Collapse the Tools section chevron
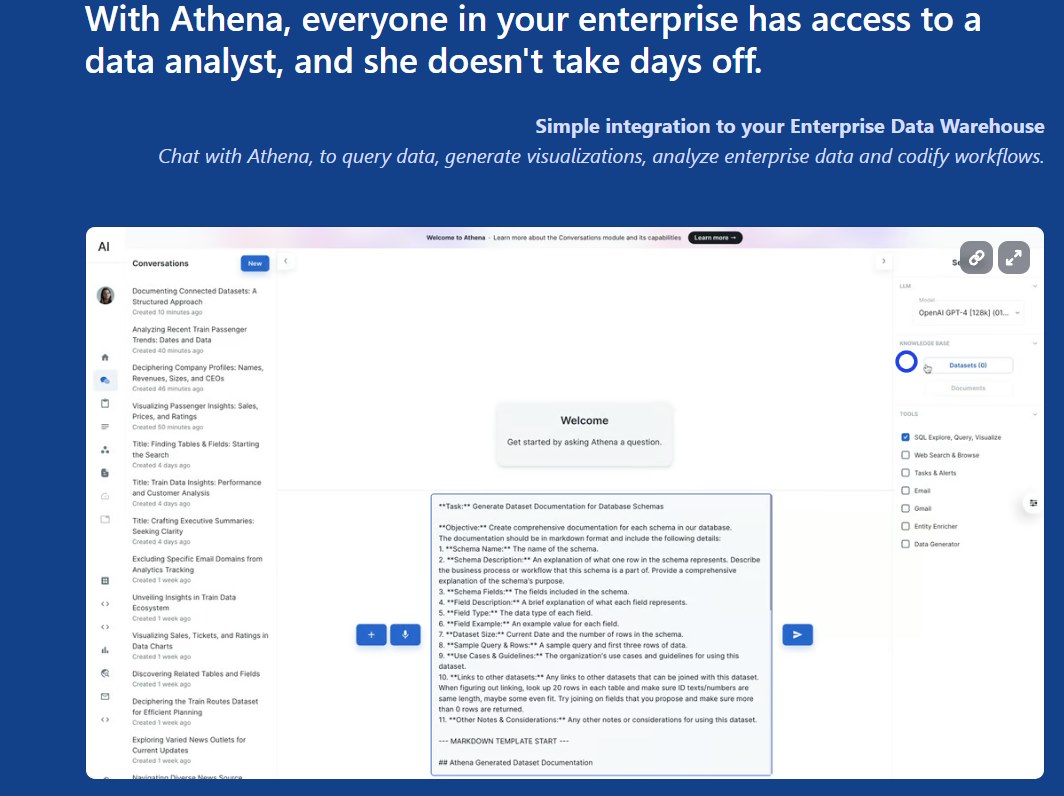Image resolution: width=1064 pixels, height=796 pixels. tap(1035, 414)
